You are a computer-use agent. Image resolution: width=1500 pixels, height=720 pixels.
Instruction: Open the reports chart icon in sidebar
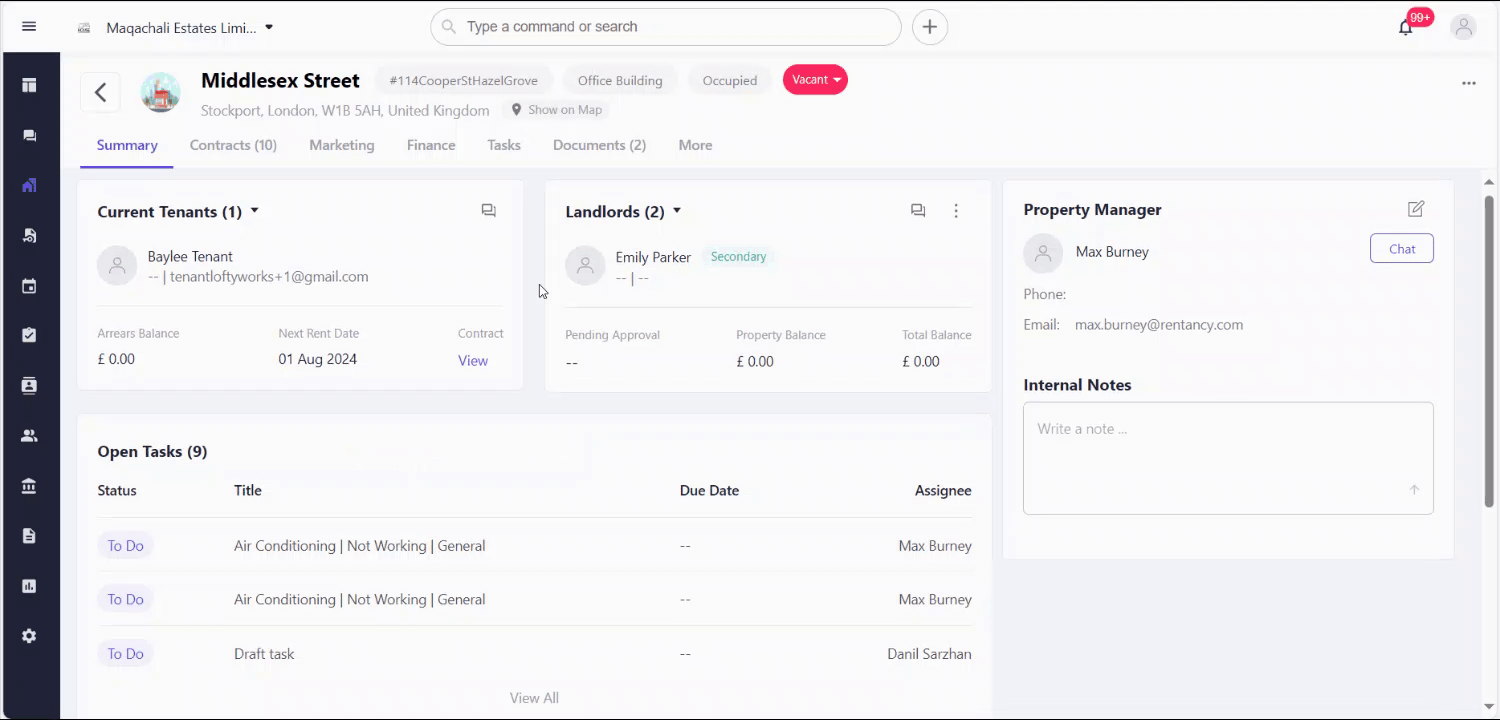[29, 586]
